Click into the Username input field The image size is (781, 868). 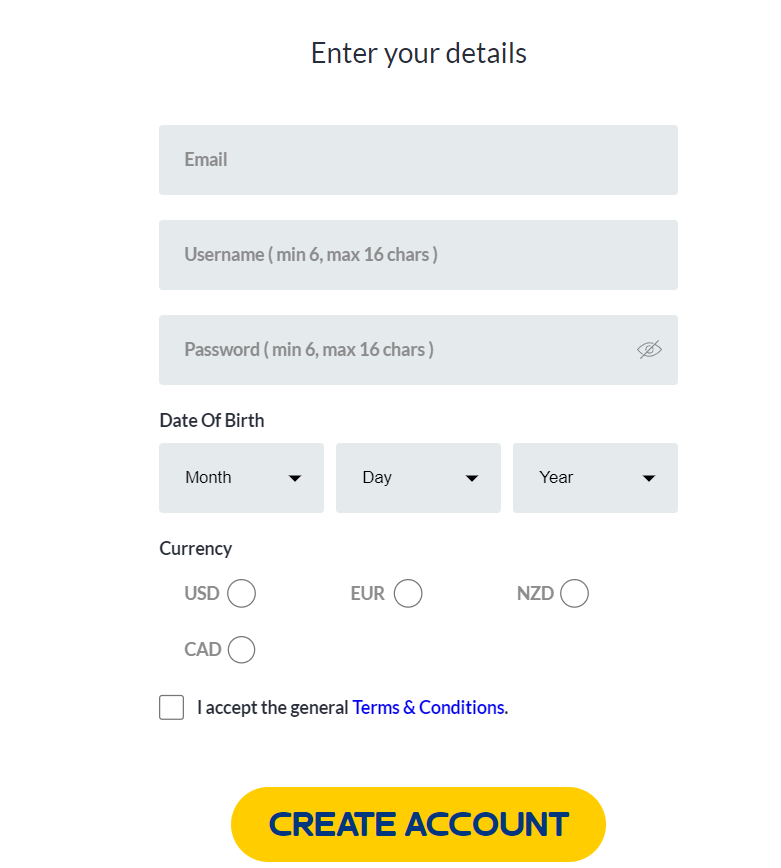[418, 254]
